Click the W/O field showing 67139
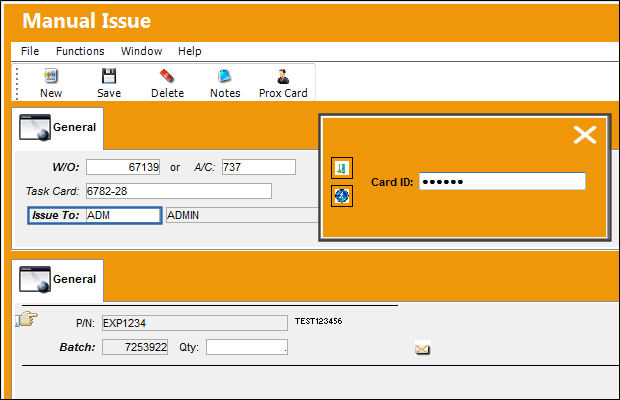 123,167
